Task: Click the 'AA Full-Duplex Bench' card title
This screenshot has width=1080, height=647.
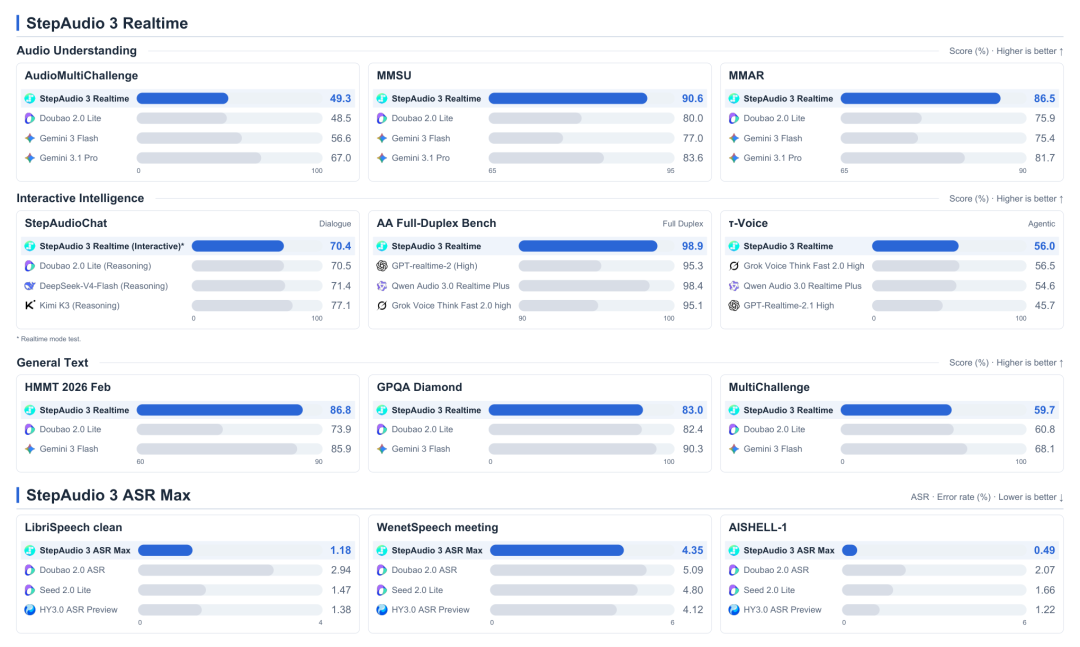Action: point(436,223)
